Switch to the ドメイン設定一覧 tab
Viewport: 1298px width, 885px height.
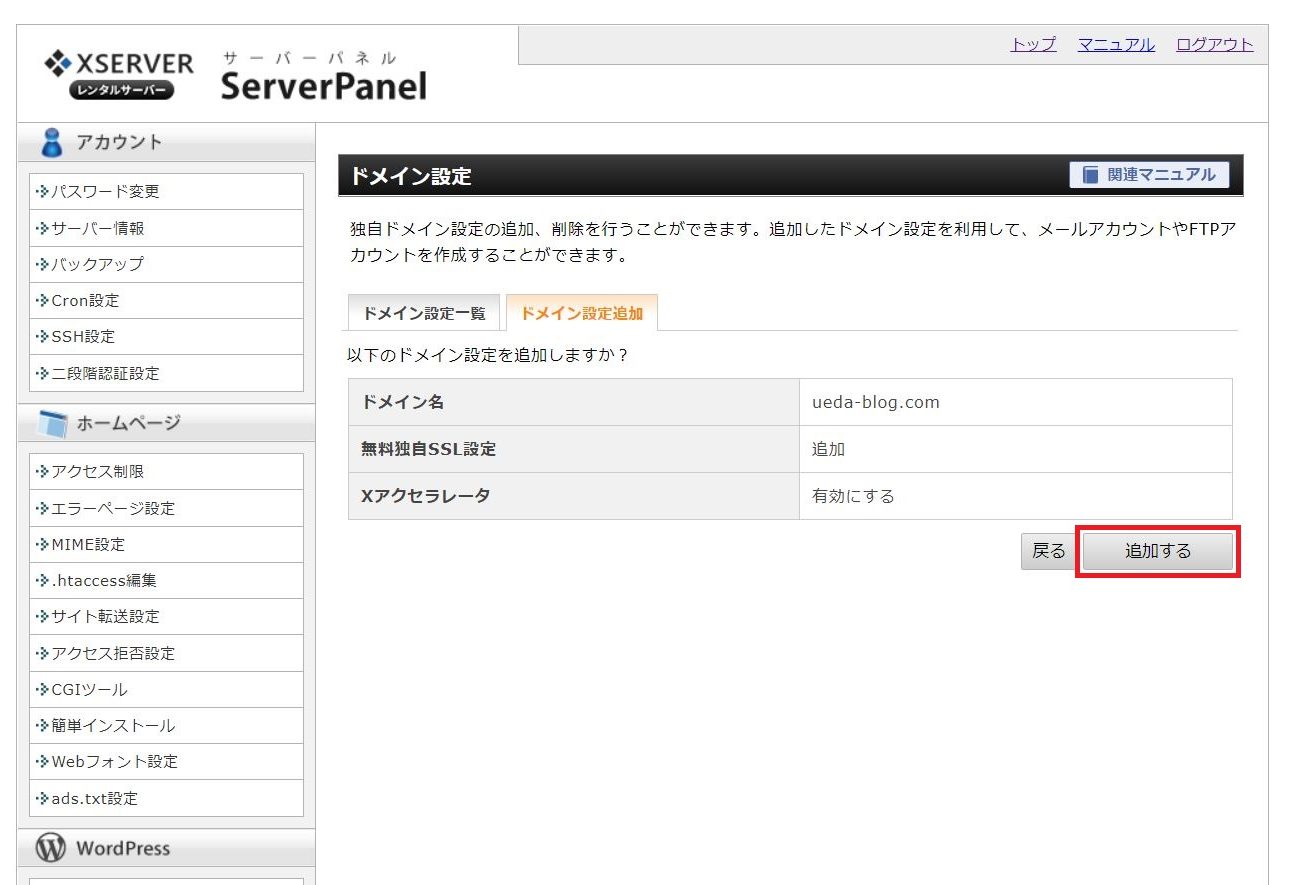[x=424, y=313]
